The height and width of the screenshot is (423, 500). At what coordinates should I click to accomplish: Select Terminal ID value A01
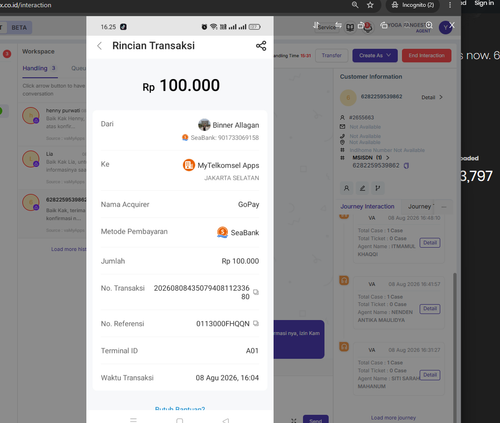[252, 351]
